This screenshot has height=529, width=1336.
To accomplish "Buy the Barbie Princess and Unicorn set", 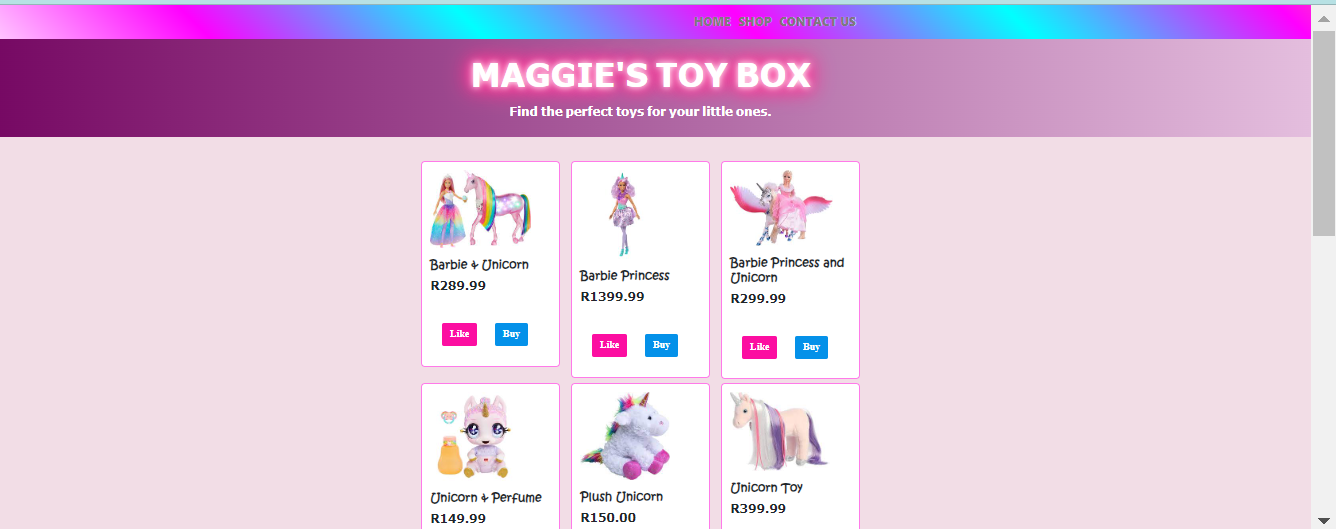I will pos(811,347).
